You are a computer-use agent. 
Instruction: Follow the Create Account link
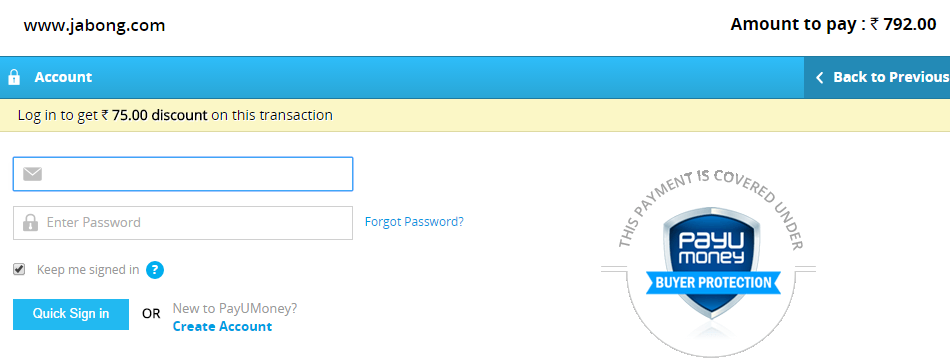coord(222,327)
